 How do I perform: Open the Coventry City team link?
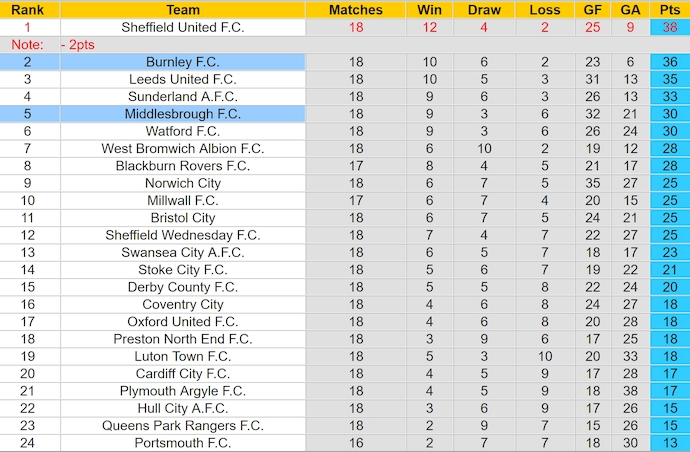(183, 304)
